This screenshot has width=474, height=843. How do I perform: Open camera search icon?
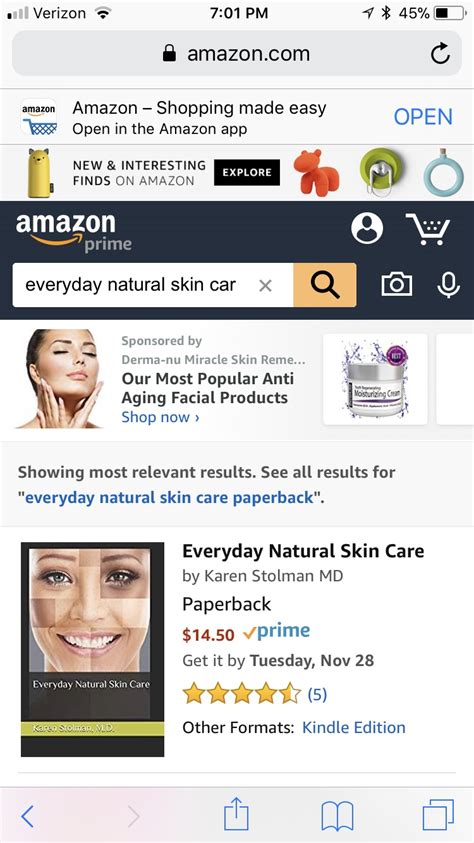[x=397, y=284]
